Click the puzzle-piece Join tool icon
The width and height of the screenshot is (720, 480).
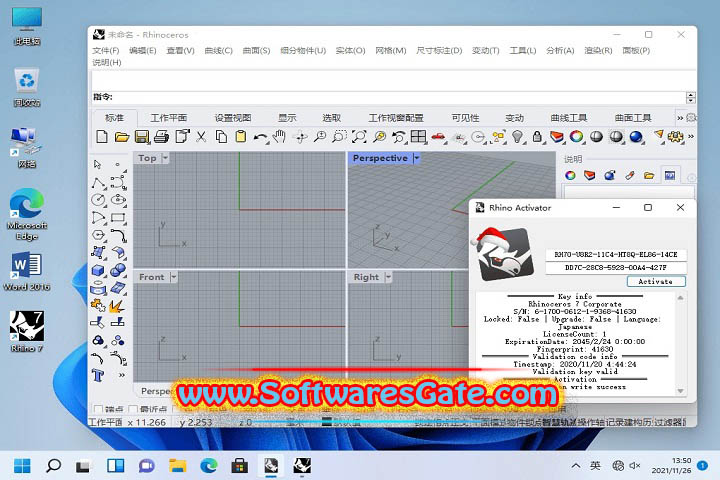point(98,305)
